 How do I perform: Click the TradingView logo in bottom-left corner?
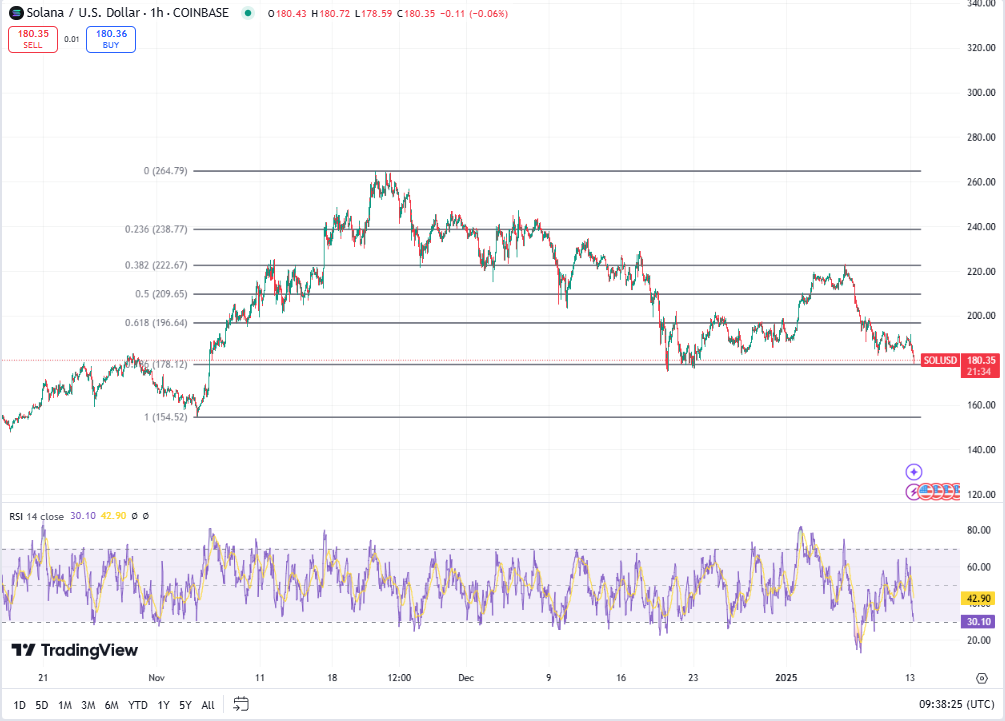[x=75, y=651]
